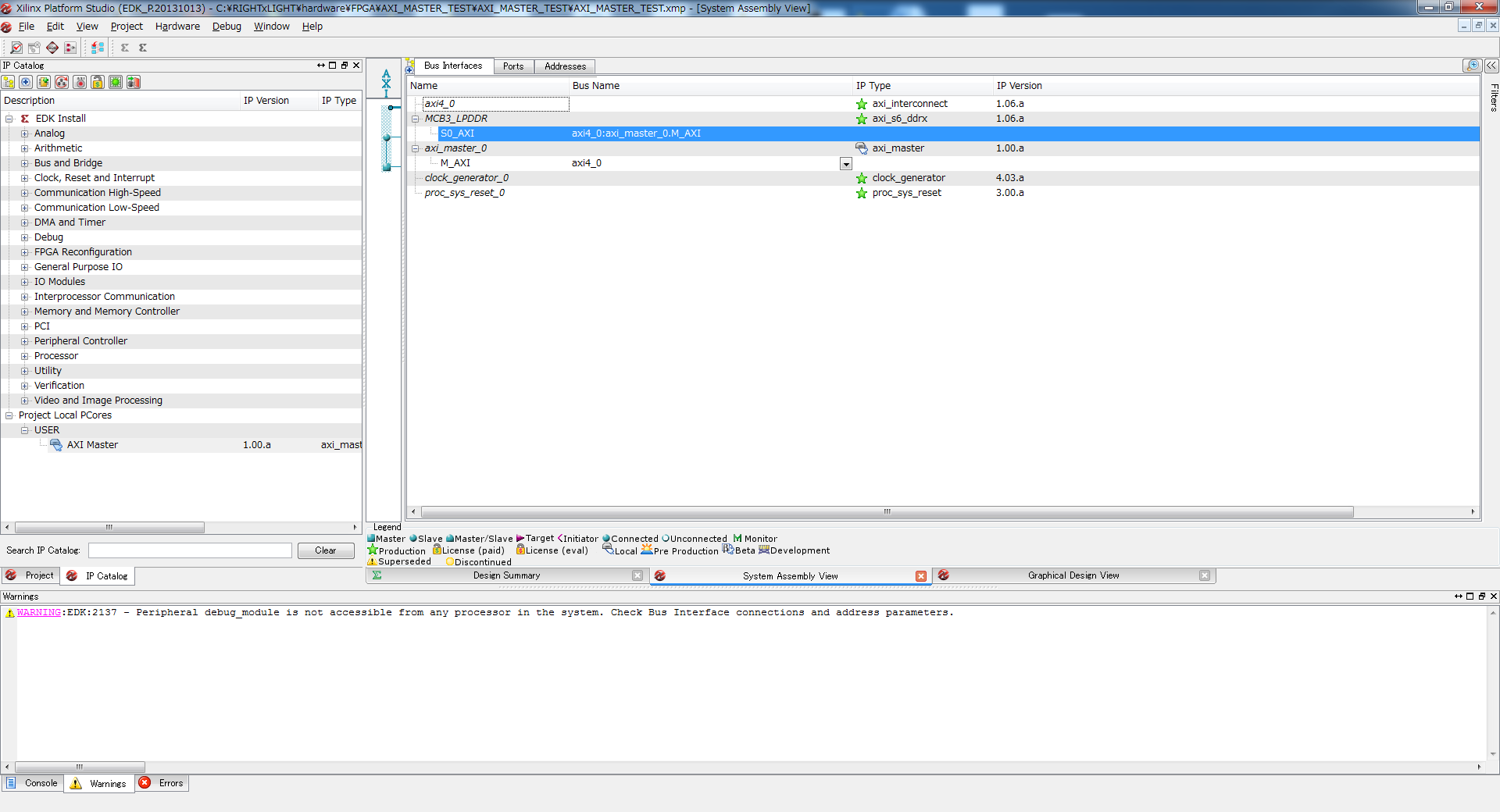
Task: Expand the Memory and Memory Controller category
Action: coord(25,312)
